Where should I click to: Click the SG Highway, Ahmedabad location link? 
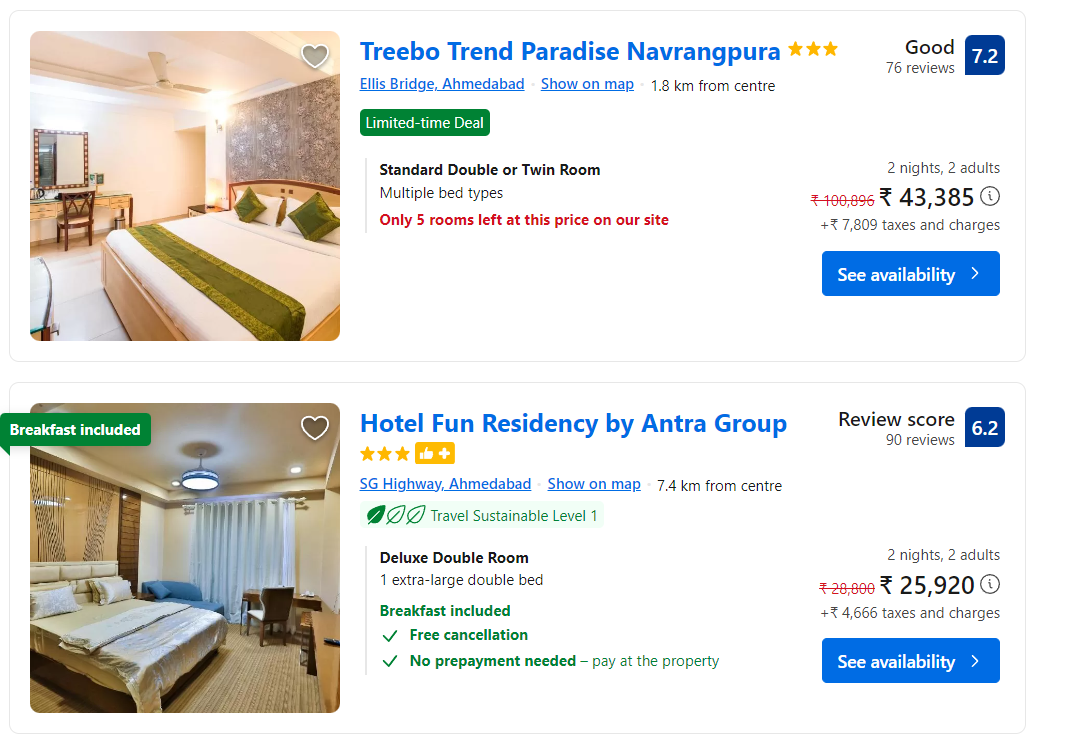[445, 484]
